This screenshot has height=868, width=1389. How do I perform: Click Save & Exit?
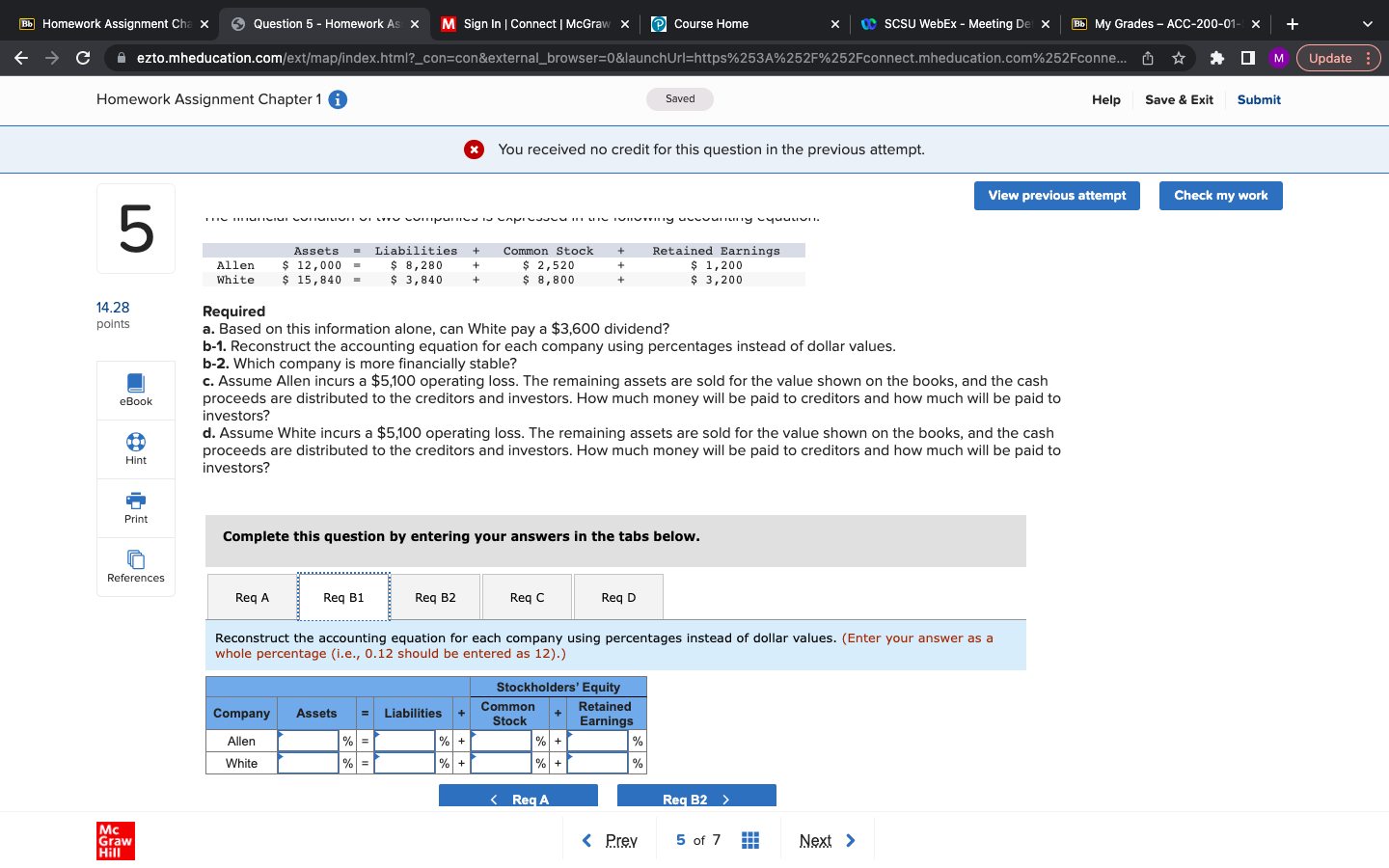pyautogui.click(x=1179, y=99)
